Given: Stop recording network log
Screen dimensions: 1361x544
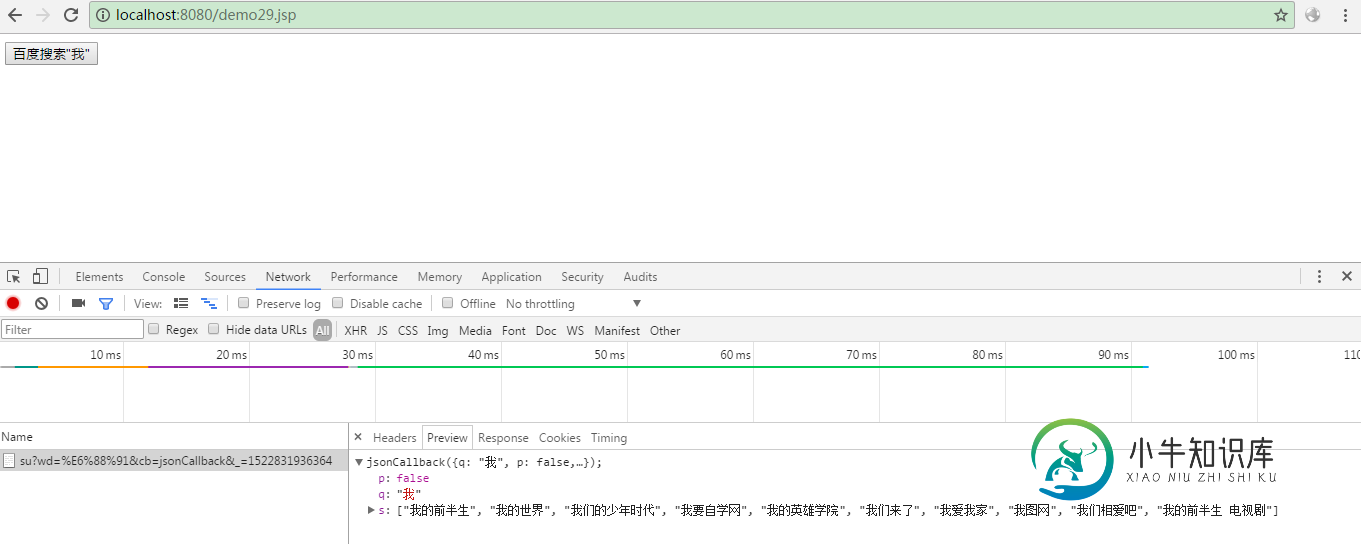Looking at the screenshot, I should (x=13, y=303).
